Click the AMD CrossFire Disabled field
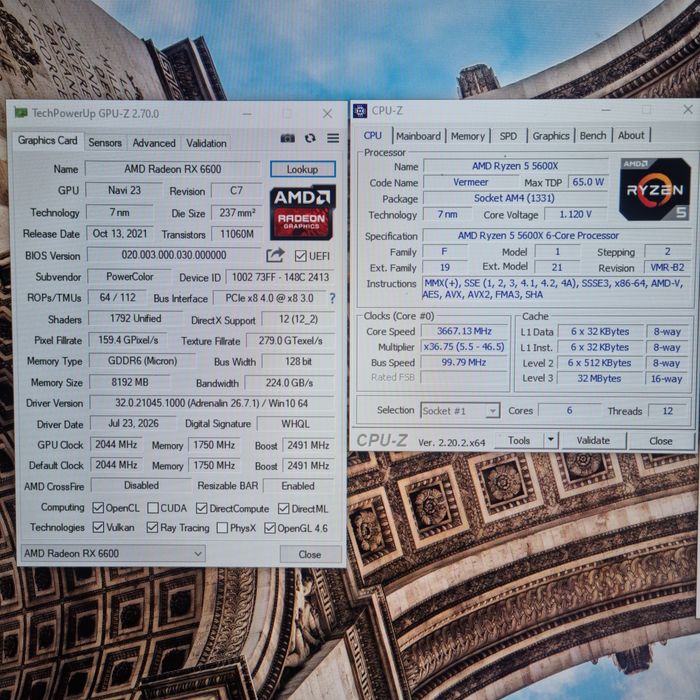The height and width of the screenshot is (700, 700). (x=142, y=485)
